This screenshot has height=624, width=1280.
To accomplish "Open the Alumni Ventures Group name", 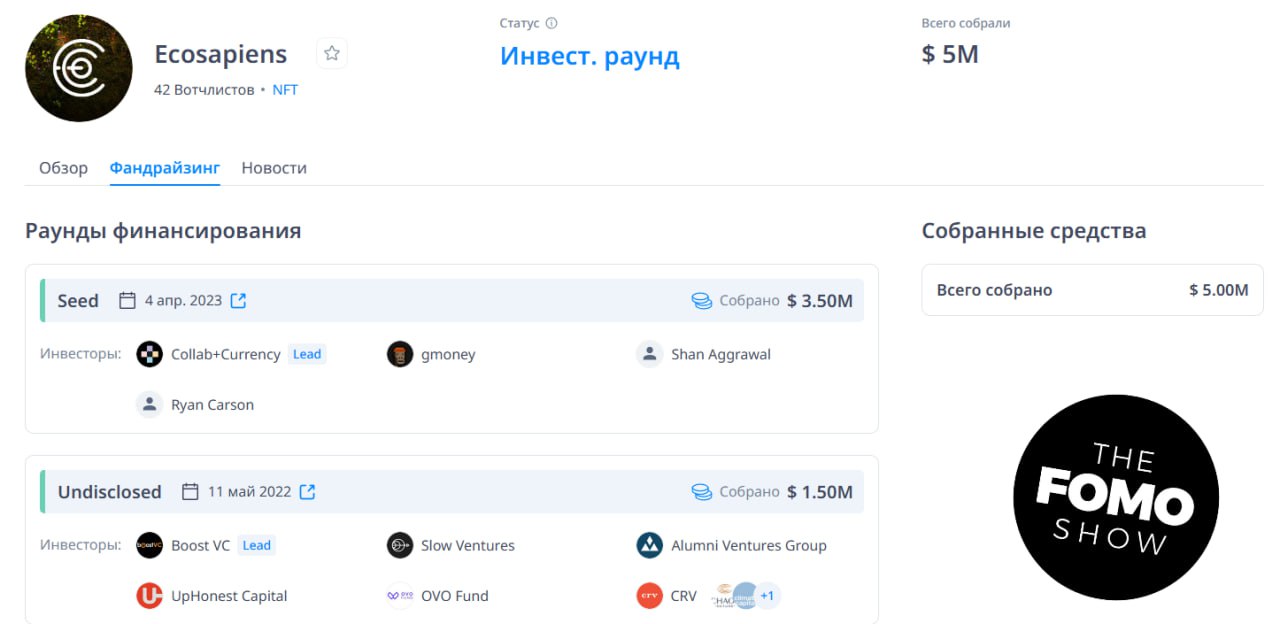I will [x=749, y=545].
